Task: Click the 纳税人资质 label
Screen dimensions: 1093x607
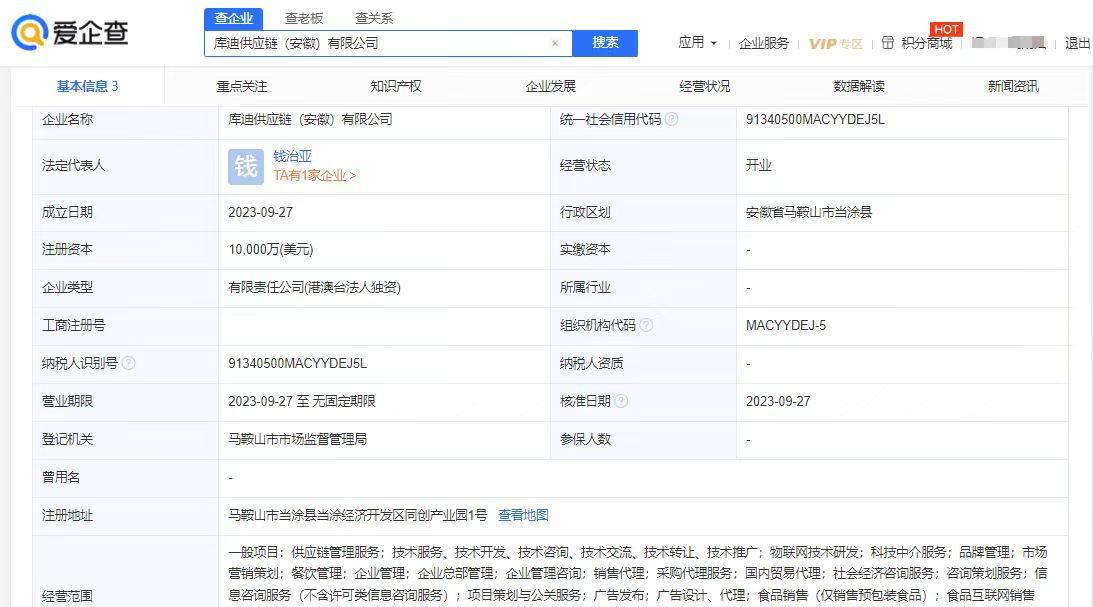Action: coord(591,363)
